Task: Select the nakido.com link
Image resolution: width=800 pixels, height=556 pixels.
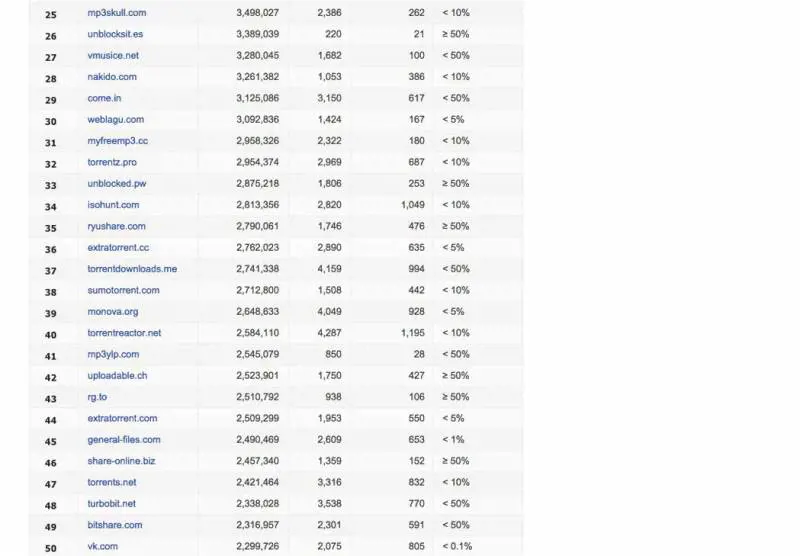Action: point(112,77)
